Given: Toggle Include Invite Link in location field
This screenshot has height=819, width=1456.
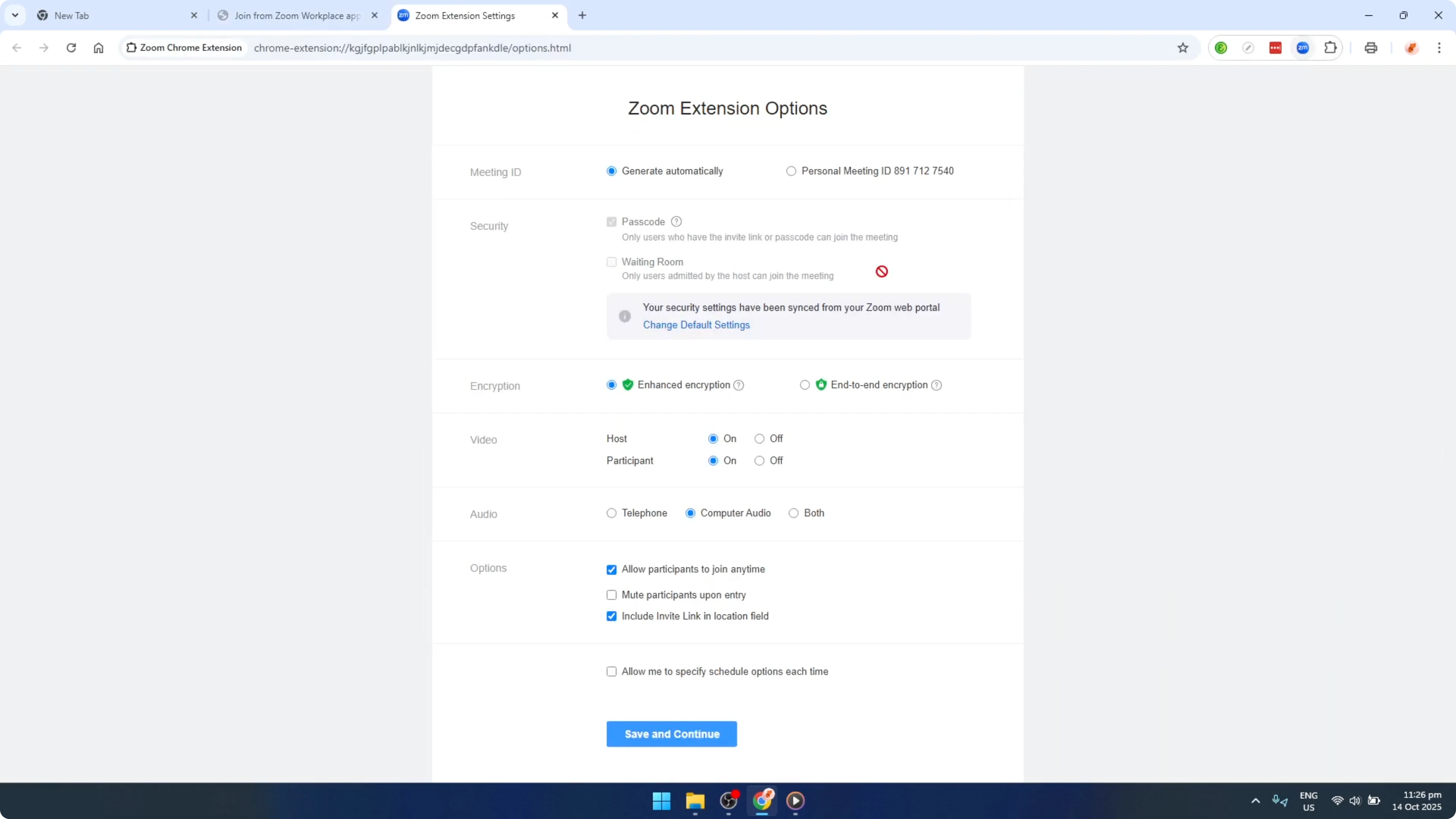Looking at the screenshot, I should click(x=612, y=616).
